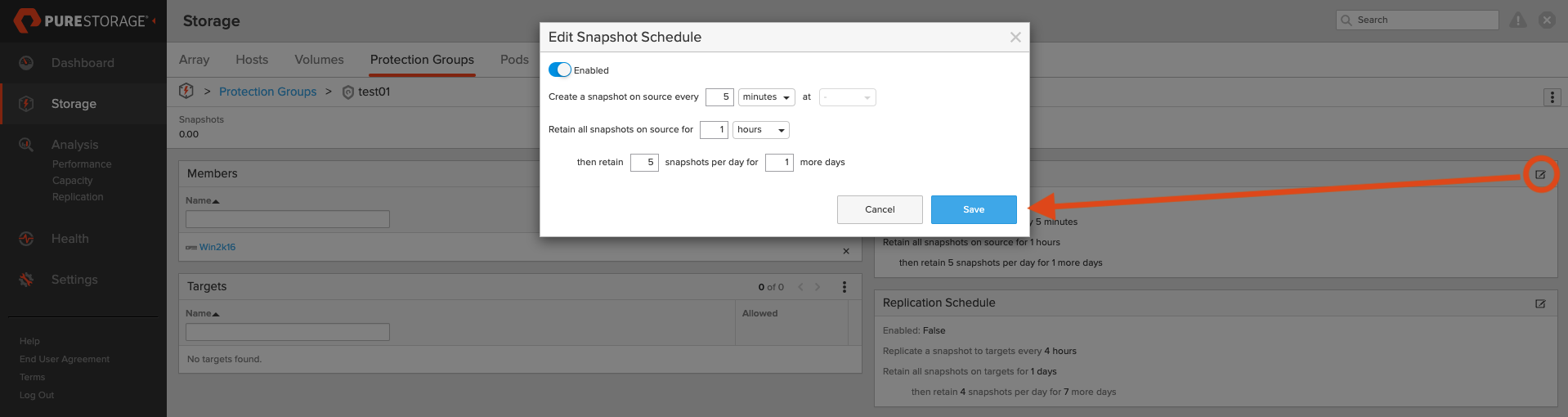Click the edit Replication Schedule icon
The image size is (1568, 417).
[x=1540, y=303]
